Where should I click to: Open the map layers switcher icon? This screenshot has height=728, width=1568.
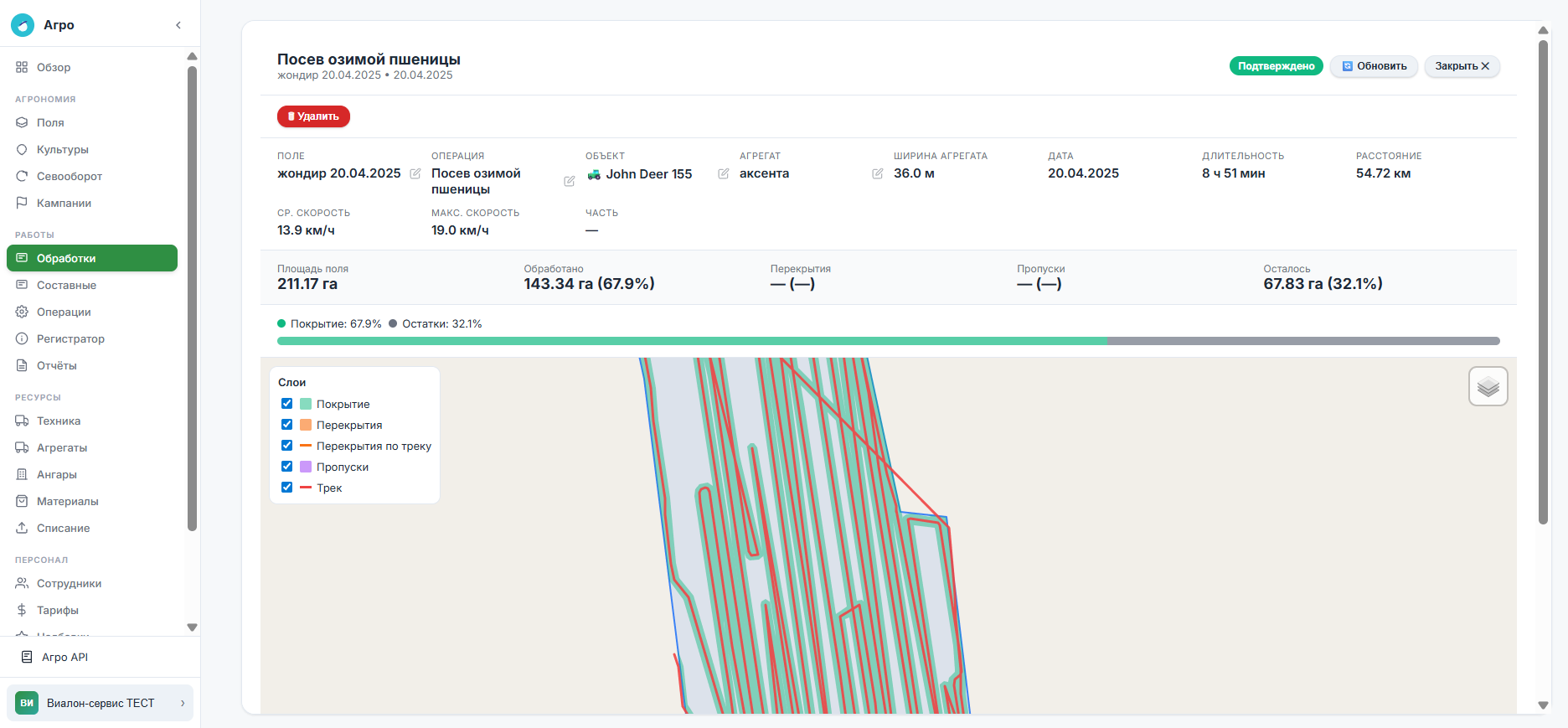[x=1488, y=386]
